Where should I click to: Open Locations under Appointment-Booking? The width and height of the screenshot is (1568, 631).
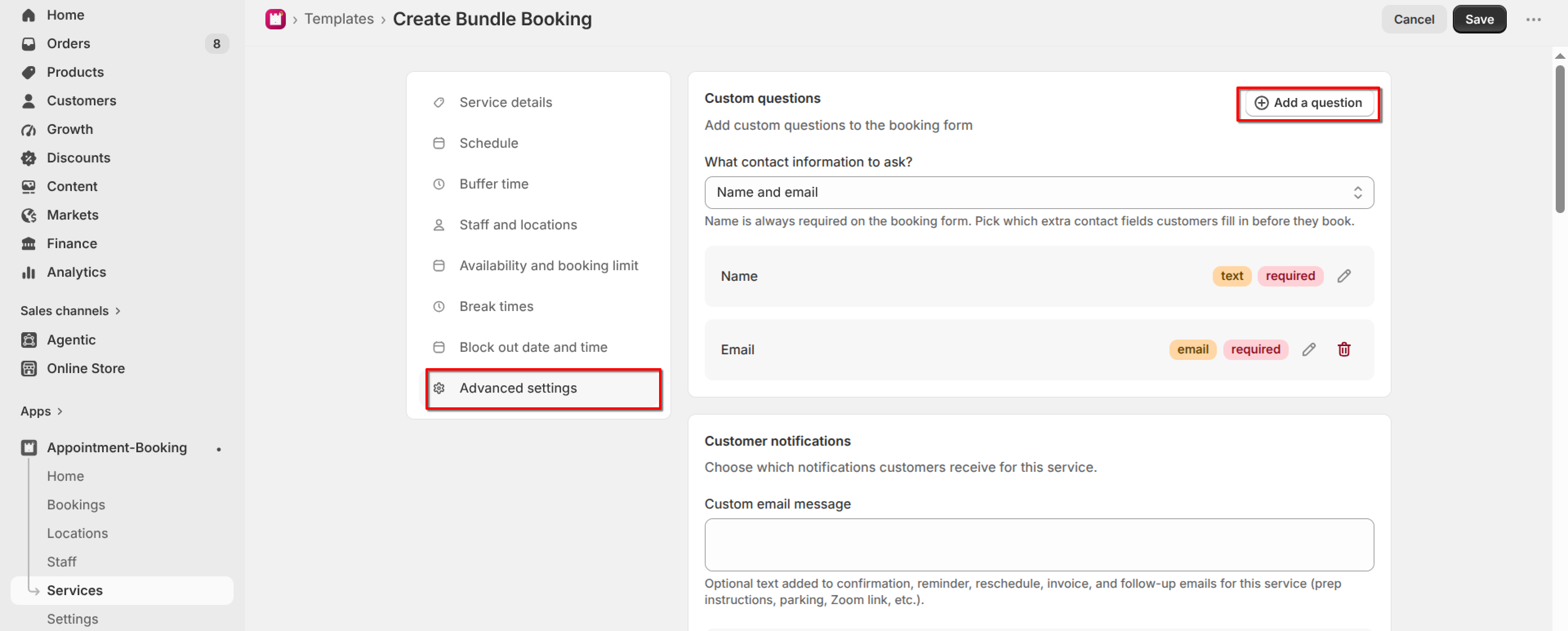(x=77, y=533)
